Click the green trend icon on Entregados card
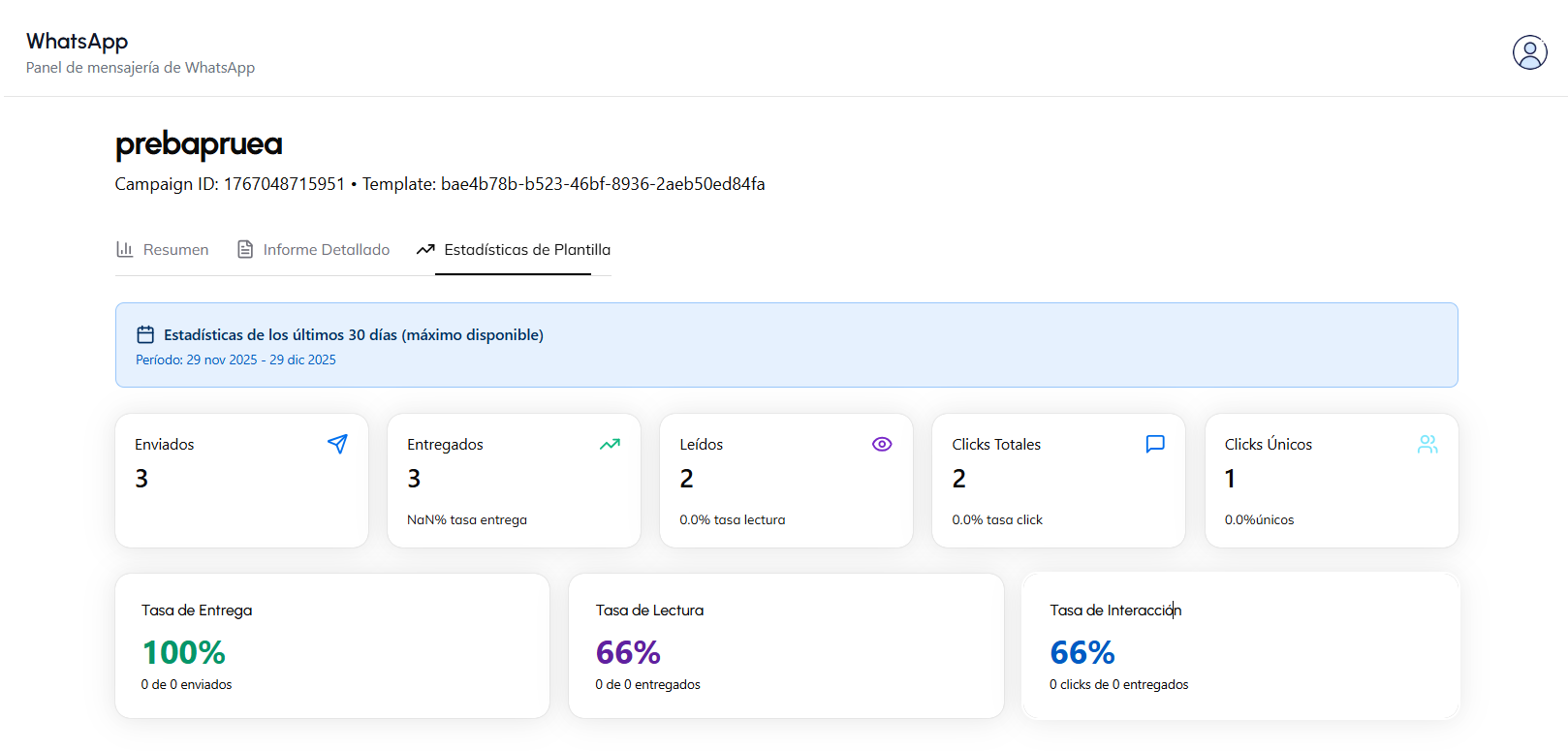This screenshot has width=1568, height=751. 610,444
